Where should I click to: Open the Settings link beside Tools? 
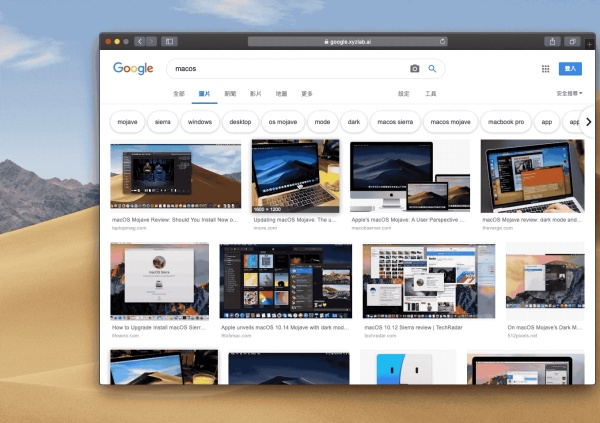[403, 93]
